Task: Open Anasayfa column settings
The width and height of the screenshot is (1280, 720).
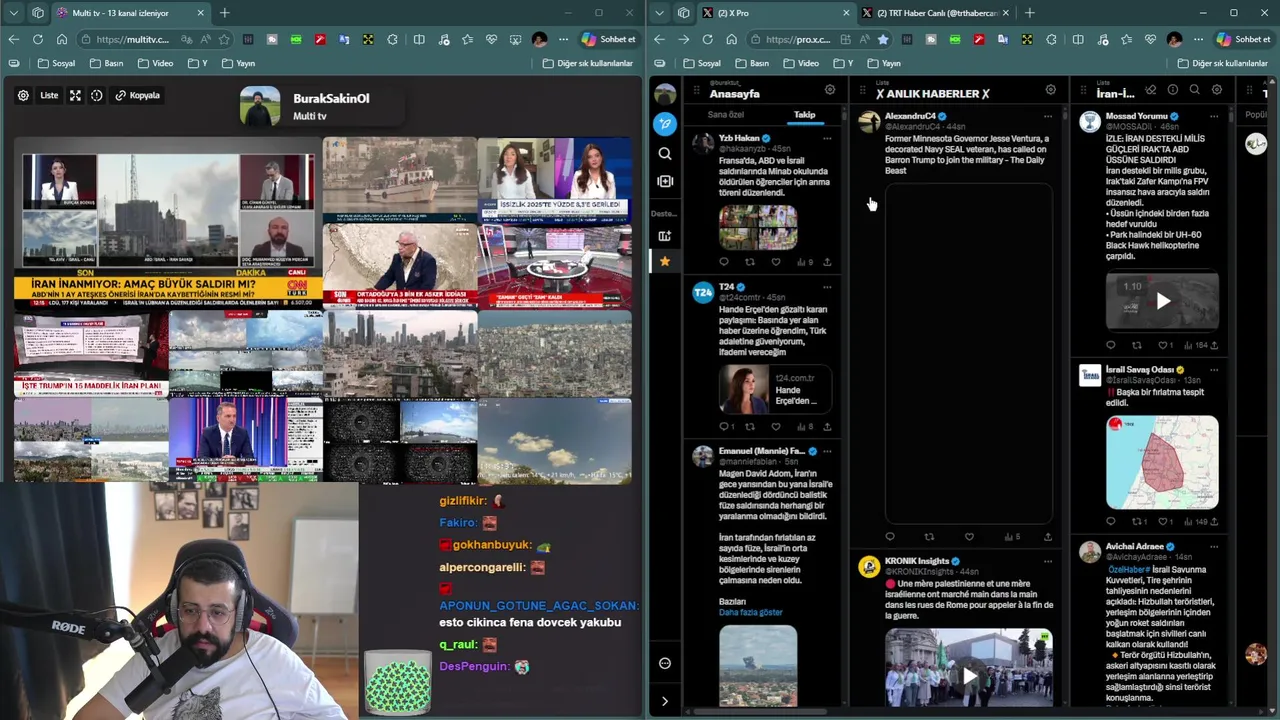Action: [830, 90]
